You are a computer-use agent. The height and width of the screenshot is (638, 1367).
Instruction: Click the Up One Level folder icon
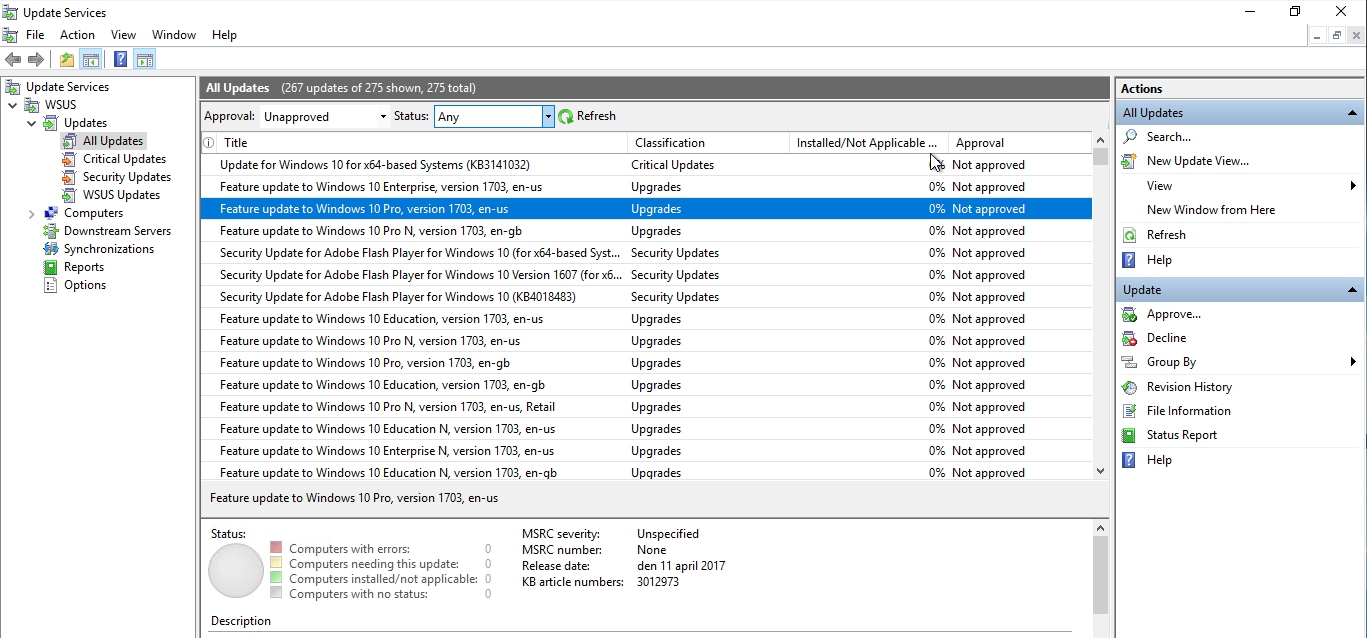[x=67, y=60]
